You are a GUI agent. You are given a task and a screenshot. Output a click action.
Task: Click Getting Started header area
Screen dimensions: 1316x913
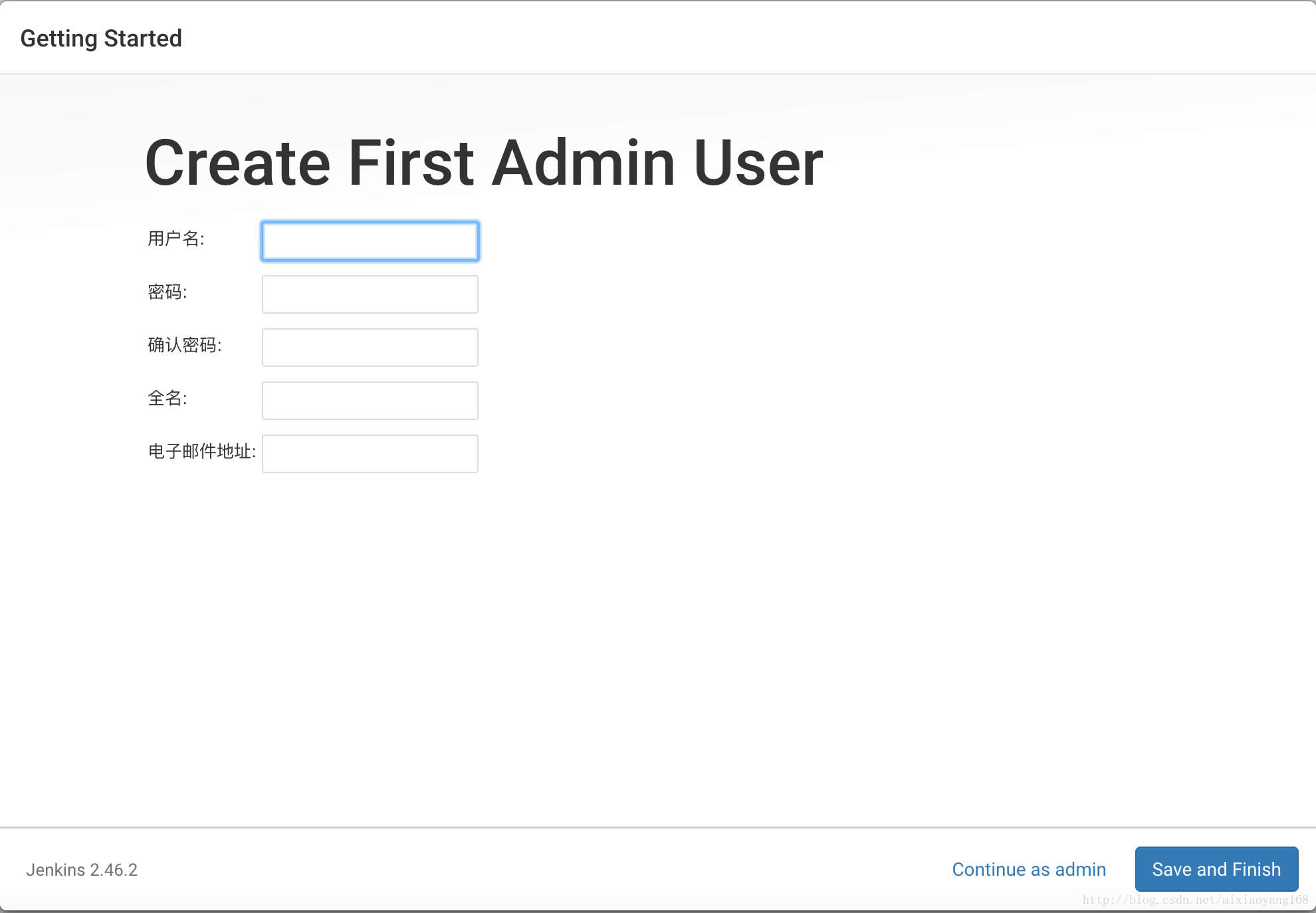(100, 37)
